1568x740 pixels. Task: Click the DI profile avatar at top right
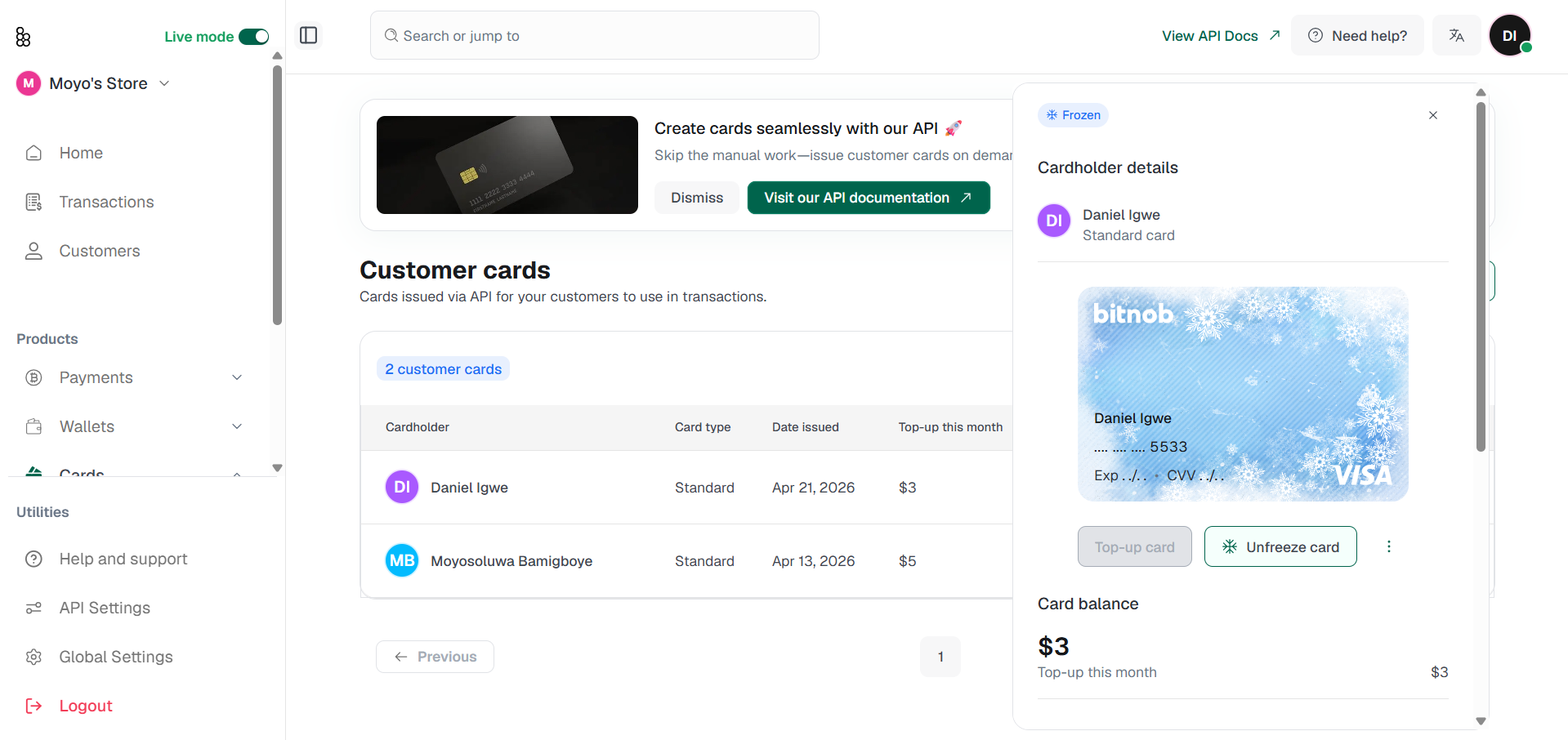pos(1509,35)
